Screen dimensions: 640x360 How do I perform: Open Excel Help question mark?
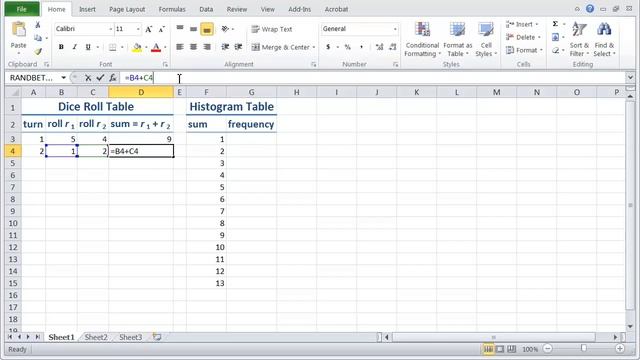(x=590, y=9)
